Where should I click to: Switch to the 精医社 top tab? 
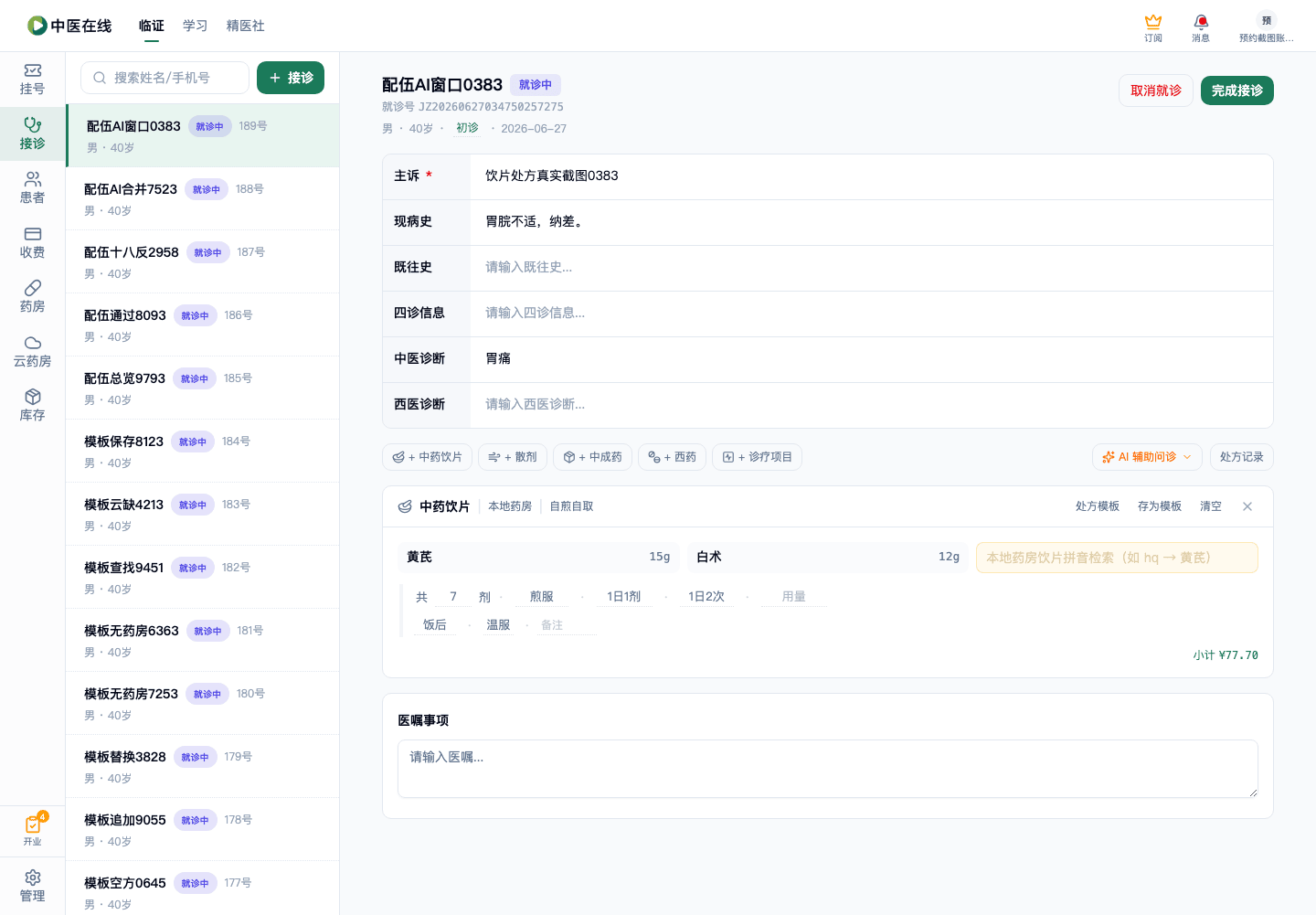(246, 26)
